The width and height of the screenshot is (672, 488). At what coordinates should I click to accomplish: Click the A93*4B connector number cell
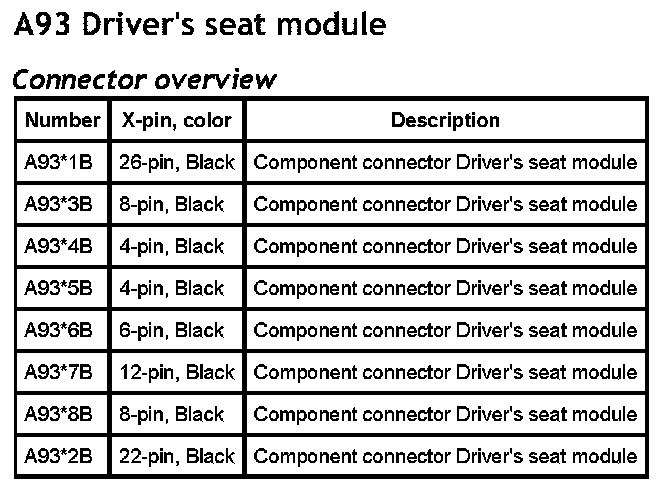(x=59, y=246)
